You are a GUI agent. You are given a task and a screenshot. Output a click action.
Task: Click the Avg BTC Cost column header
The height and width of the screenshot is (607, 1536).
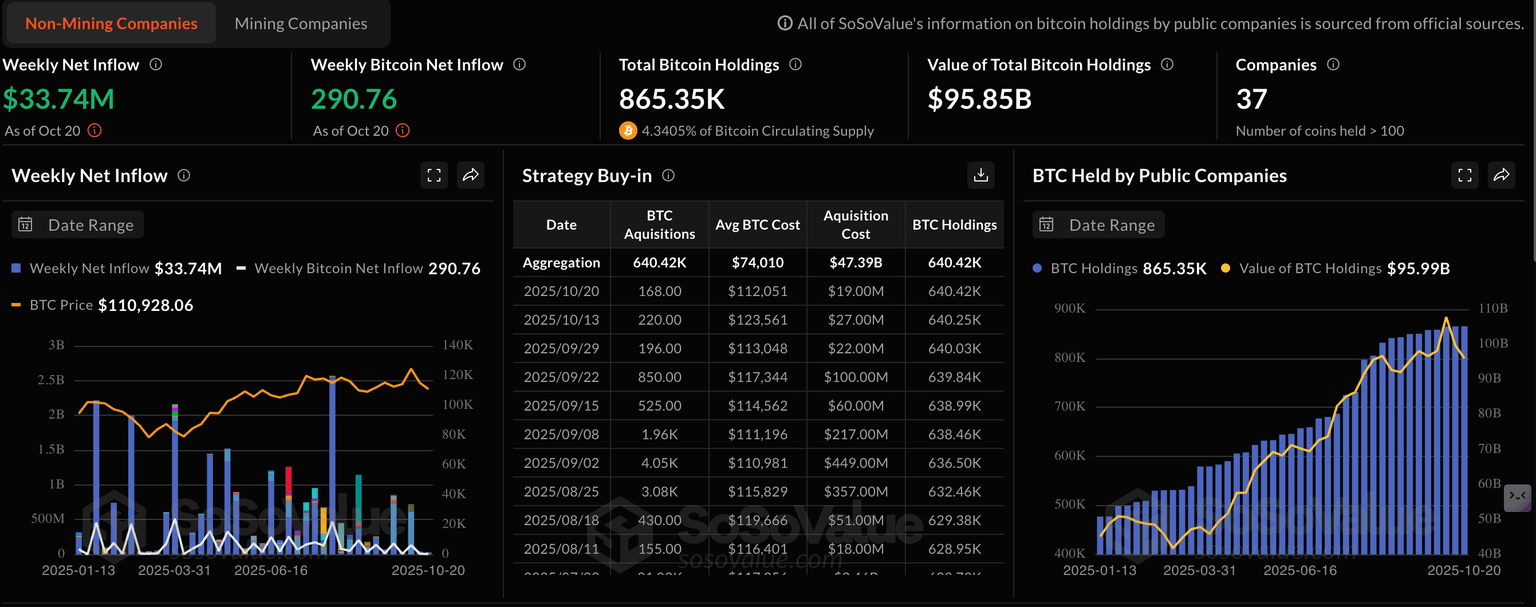click(758, 225)
